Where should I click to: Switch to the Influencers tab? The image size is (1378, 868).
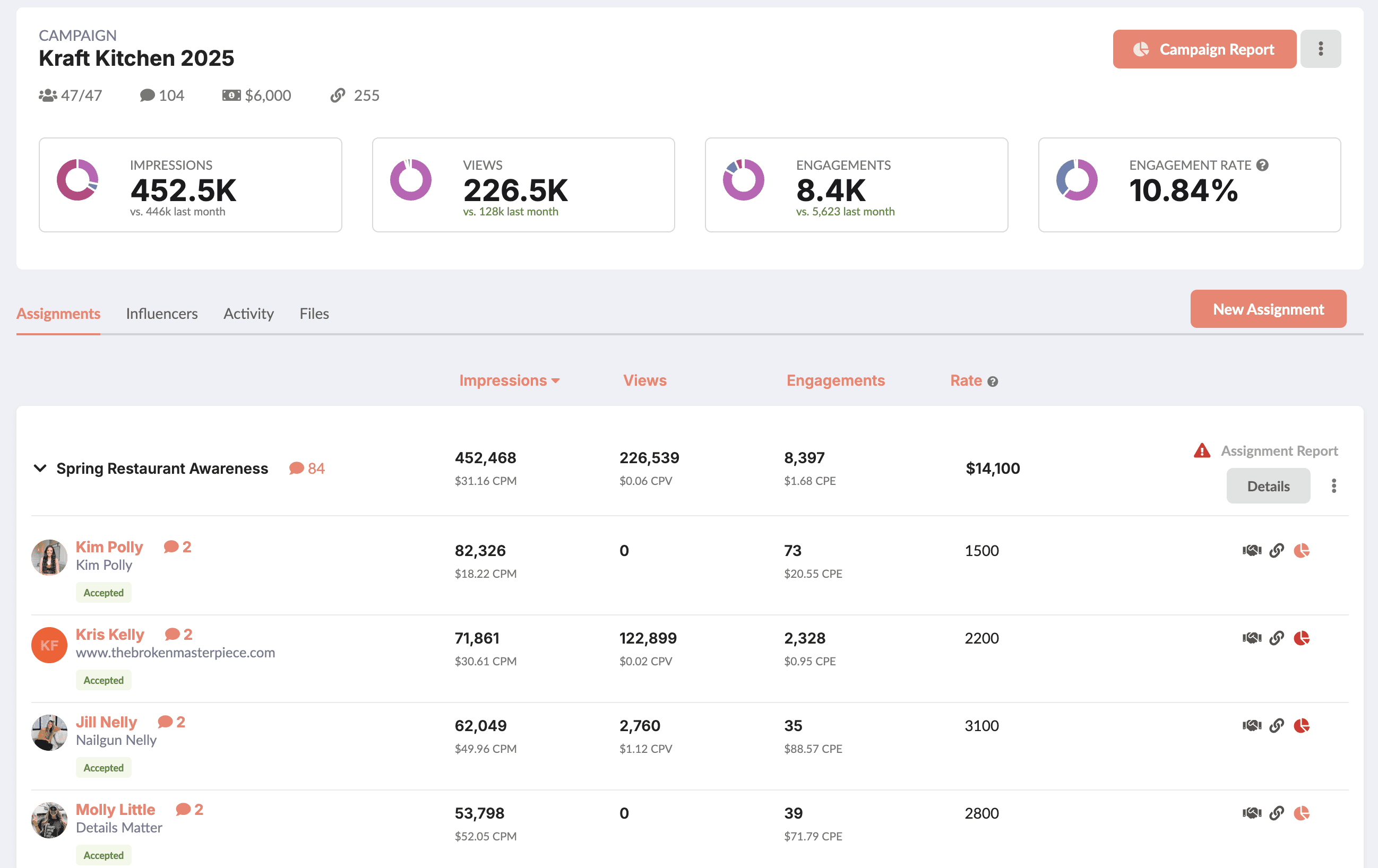click(162, 314)
